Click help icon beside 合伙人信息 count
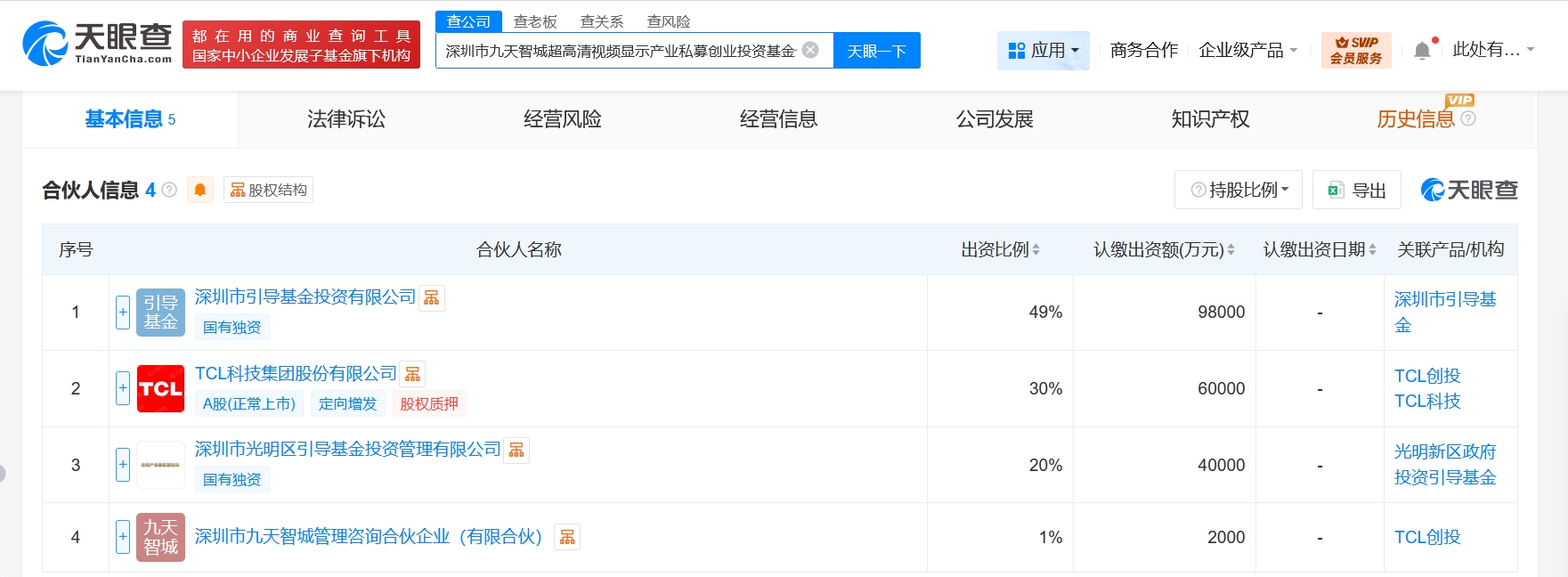 pyautogui.click(x=169, y=190)
